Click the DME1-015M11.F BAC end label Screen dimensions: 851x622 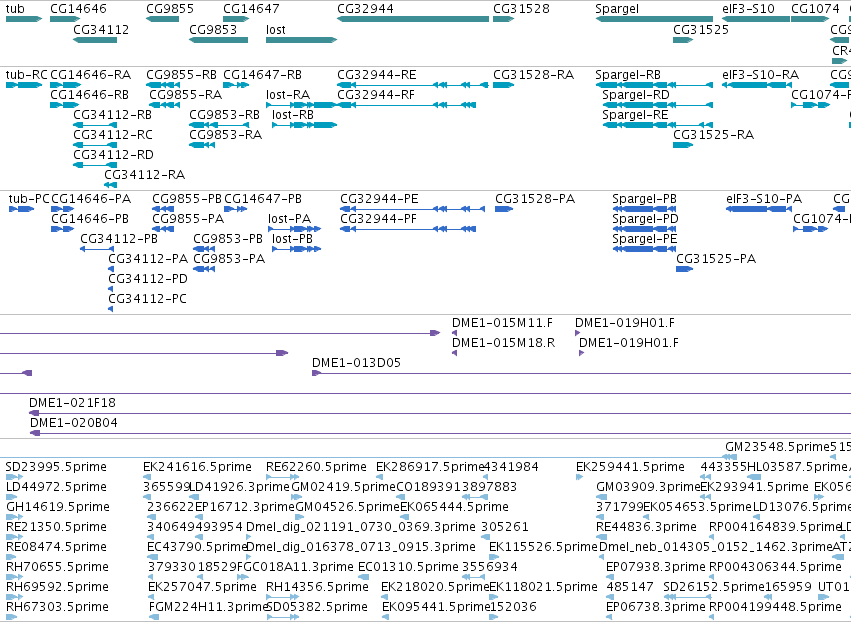(503, 323)
